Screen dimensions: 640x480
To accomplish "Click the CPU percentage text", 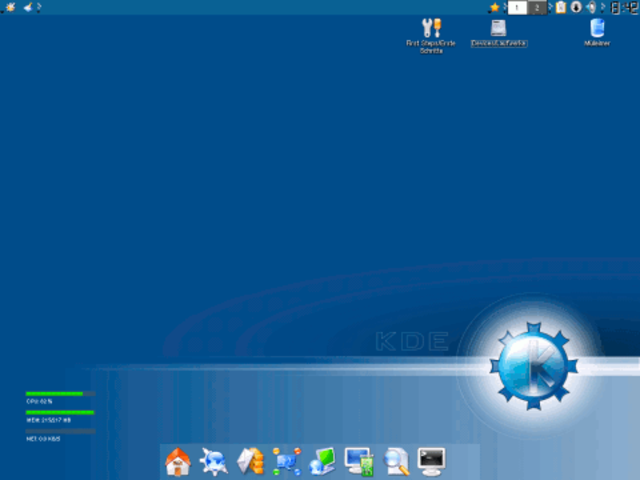I will pyautogui.click(x=39, y=402).
